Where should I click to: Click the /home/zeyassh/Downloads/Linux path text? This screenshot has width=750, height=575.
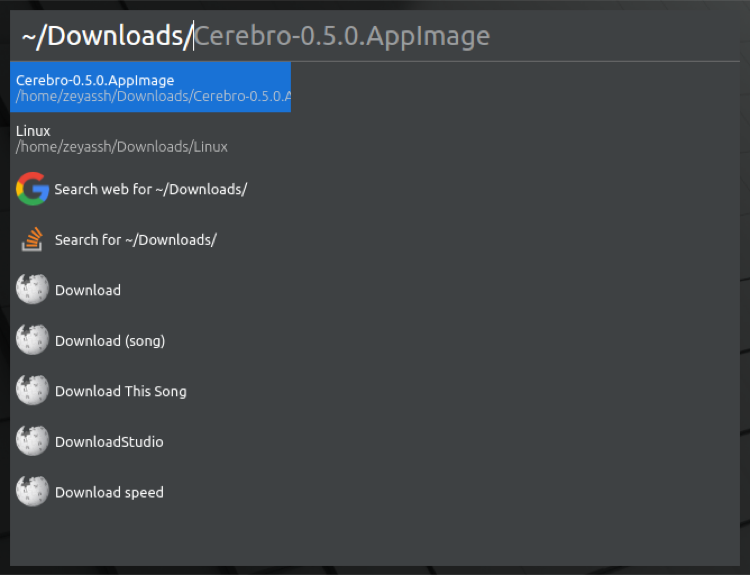(121, 147)
